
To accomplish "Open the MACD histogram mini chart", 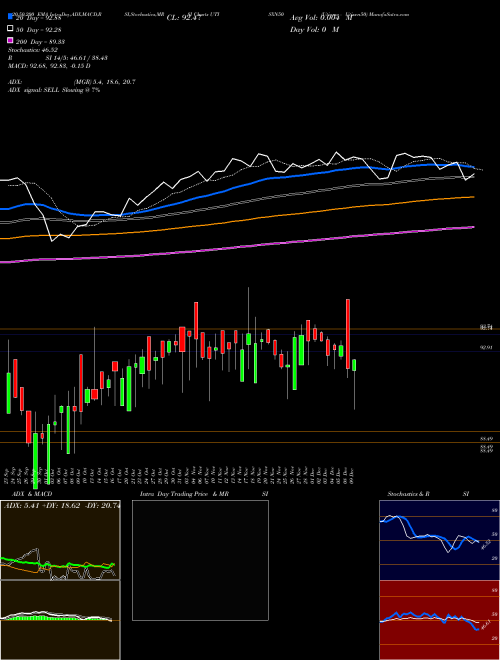I will pos(60,620).
